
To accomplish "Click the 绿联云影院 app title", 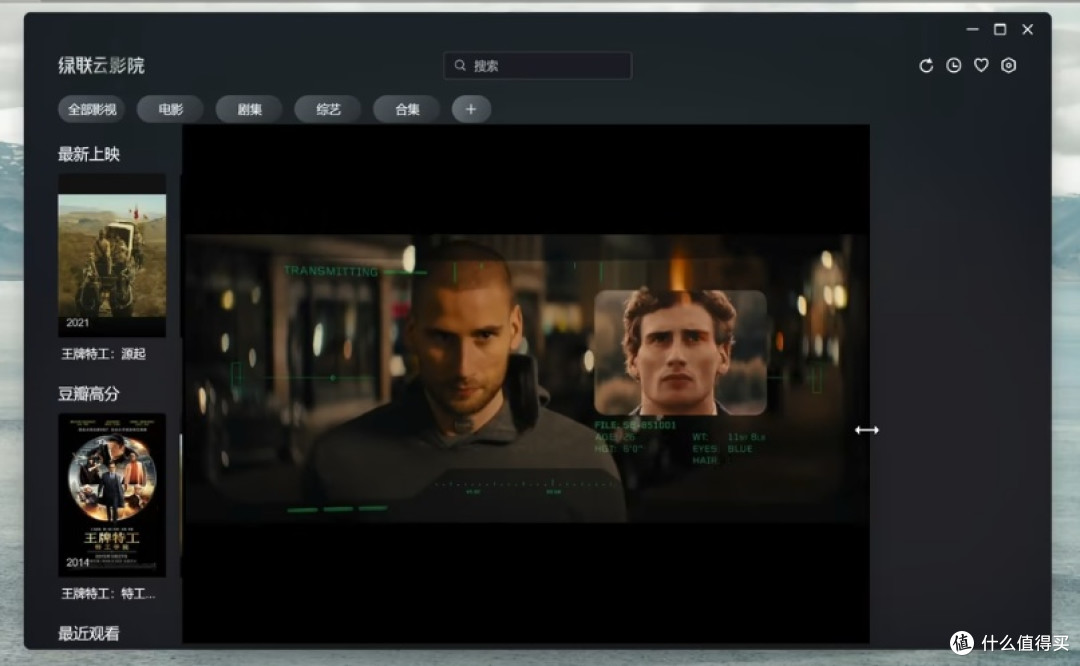I will click(x=101, y=65).
